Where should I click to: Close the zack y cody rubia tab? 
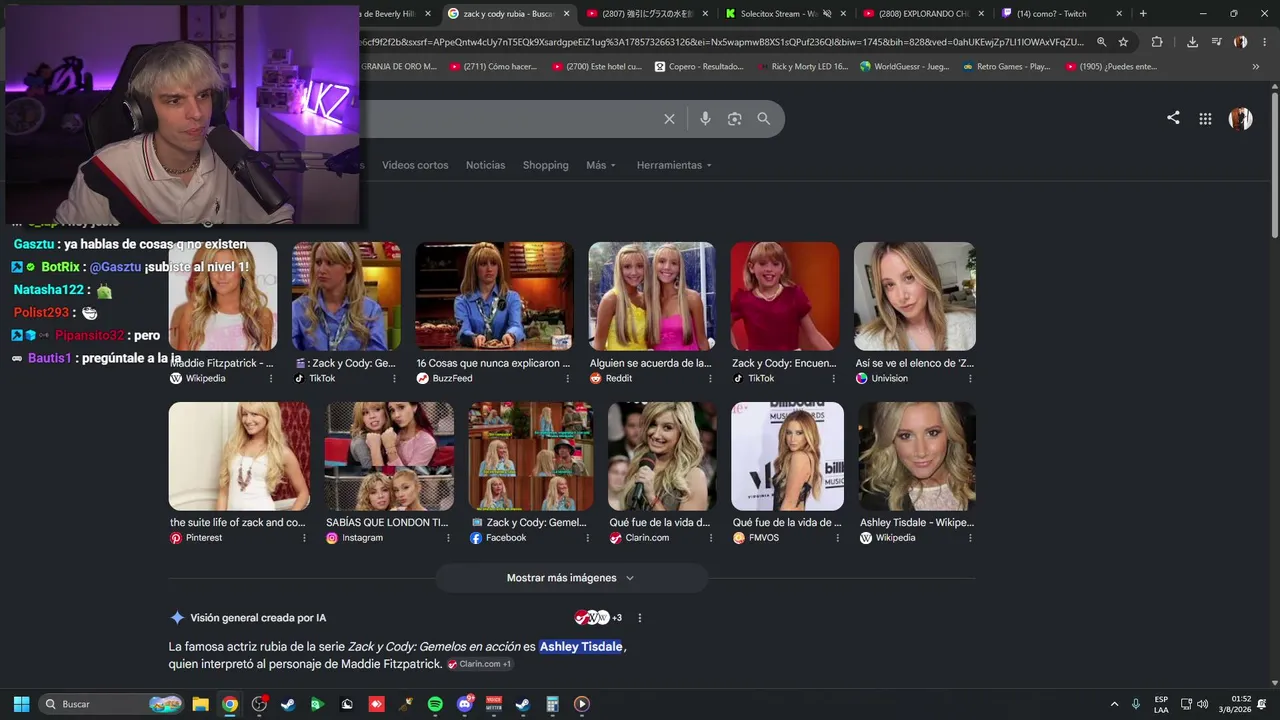567,14
